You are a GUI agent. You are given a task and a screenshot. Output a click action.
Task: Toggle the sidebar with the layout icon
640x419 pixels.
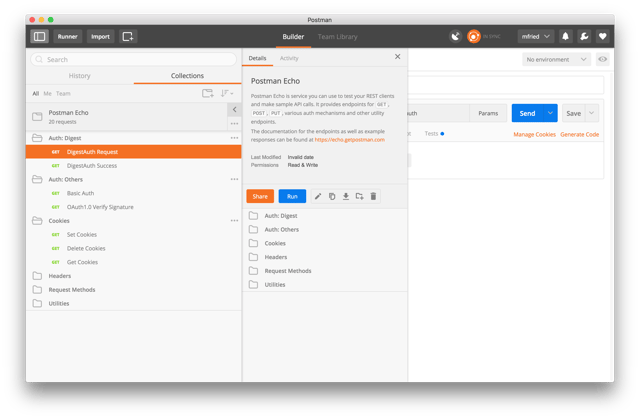coord(40,36)
